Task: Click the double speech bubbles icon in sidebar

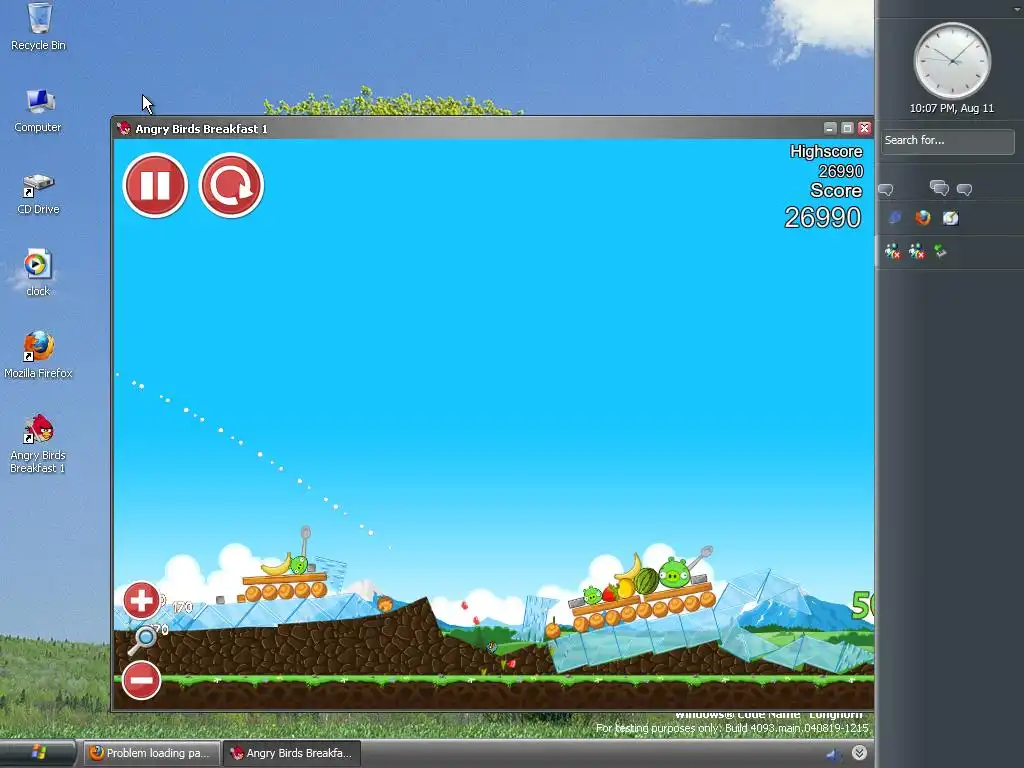Action: click(x=939, y=188)
